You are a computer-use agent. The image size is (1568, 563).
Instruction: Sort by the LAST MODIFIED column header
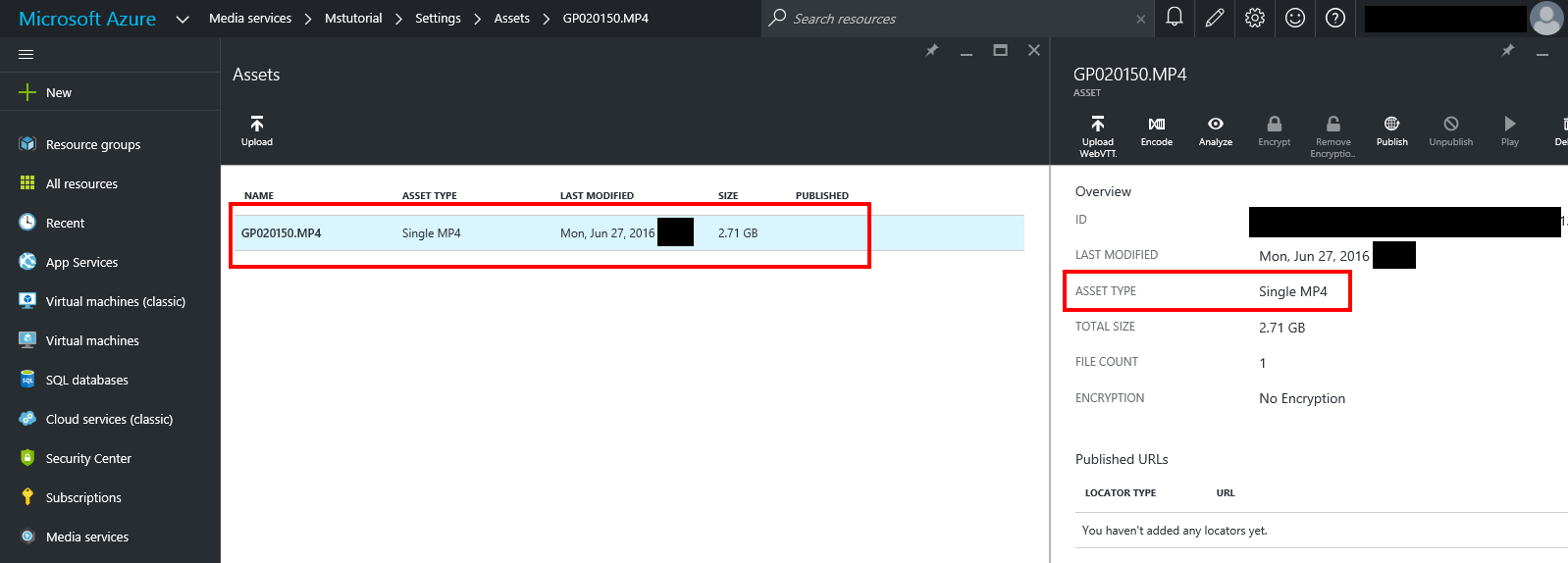pyautogui.click(x=597, y=195)
